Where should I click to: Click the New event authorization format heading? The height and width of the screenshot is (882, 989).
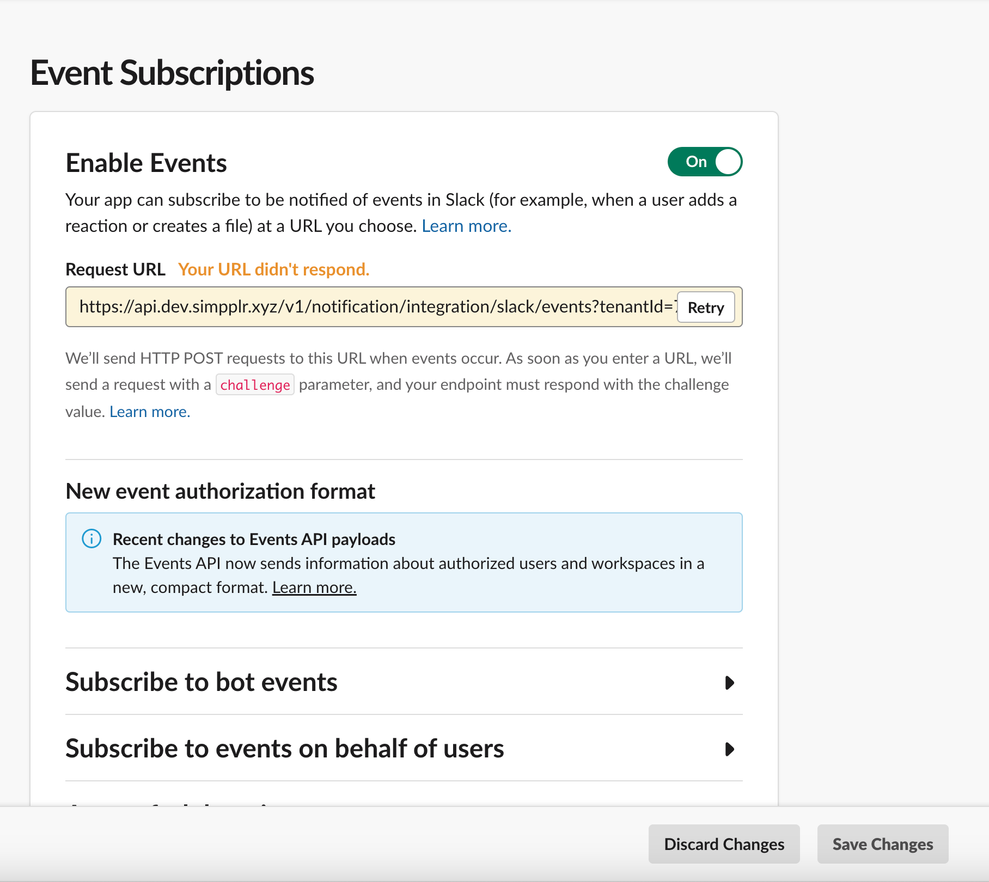pyautogui.click(x=219, y=491)
